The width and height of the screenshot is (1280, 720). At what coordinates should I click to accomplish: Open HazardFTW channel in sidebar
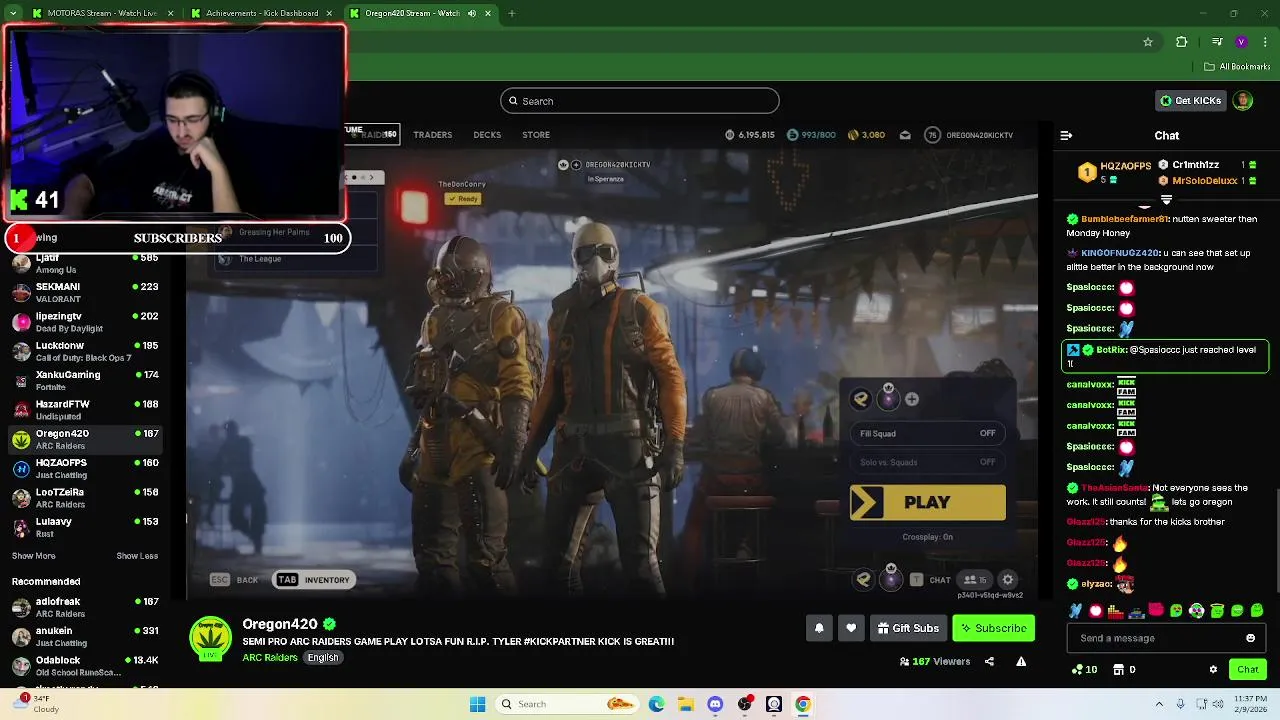(x=85, y=409)
